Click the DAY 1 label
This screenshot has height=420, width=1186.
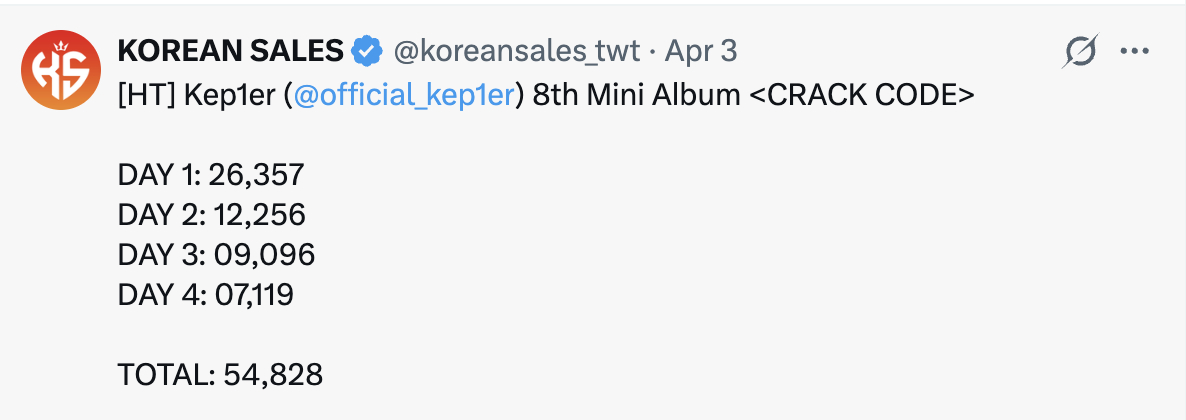[156, 175]
